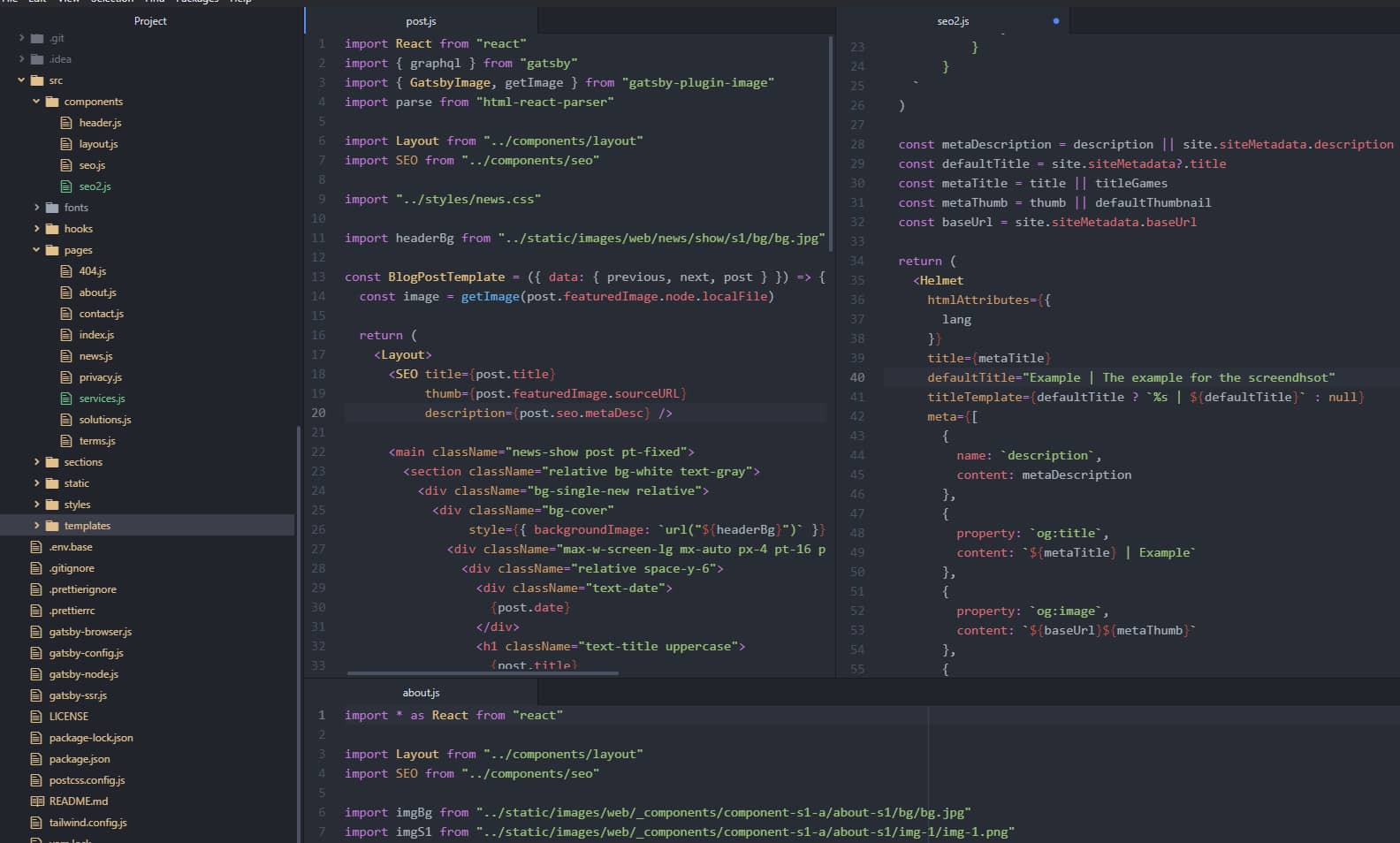The height and width of the screenshot is (843, 1400).
Task: Click the unsaved dot on seo2.js tab
Action: pos(1055,21)
